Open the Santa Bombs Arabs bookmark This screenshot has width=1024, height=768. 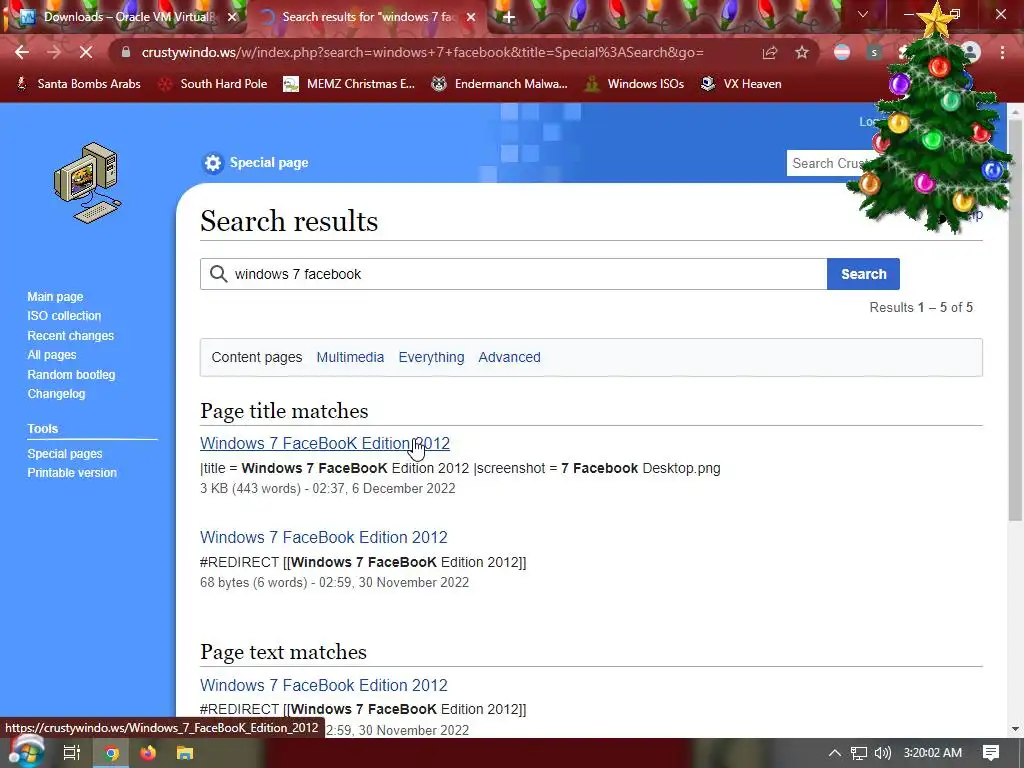78,84
